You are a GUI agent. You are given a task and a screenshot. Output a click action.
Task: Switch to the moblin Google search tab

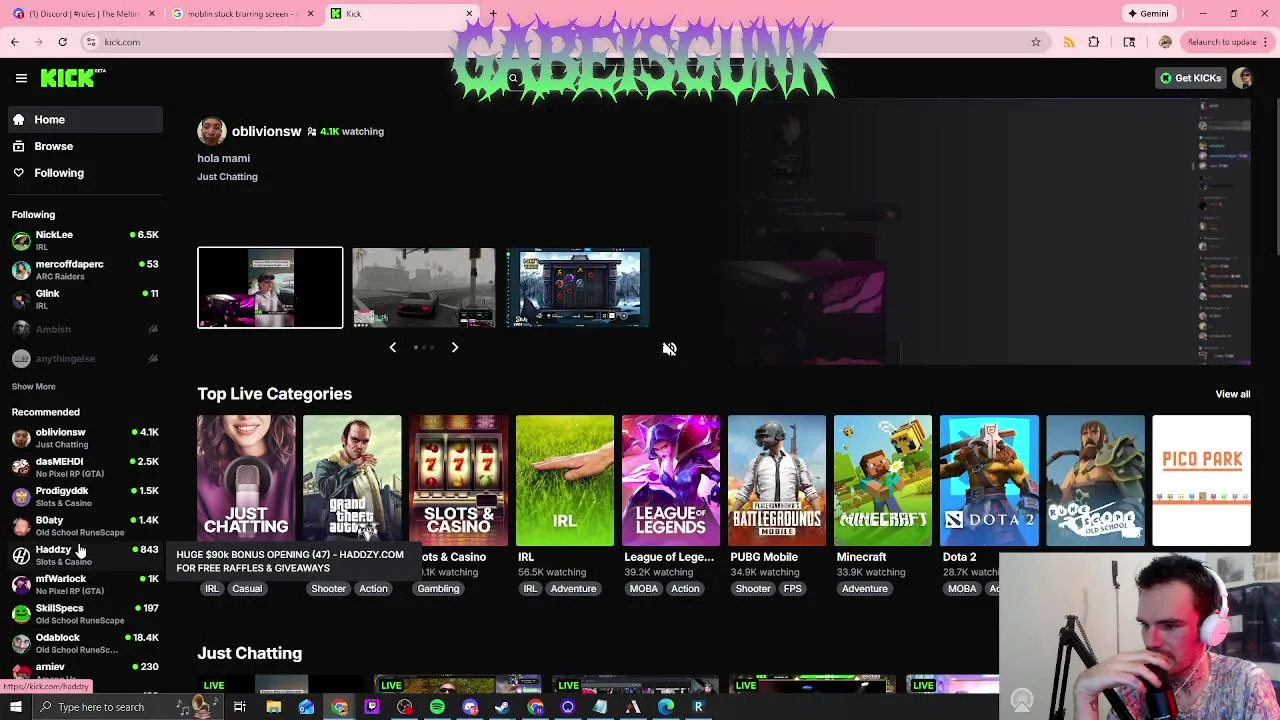point(244,14)
